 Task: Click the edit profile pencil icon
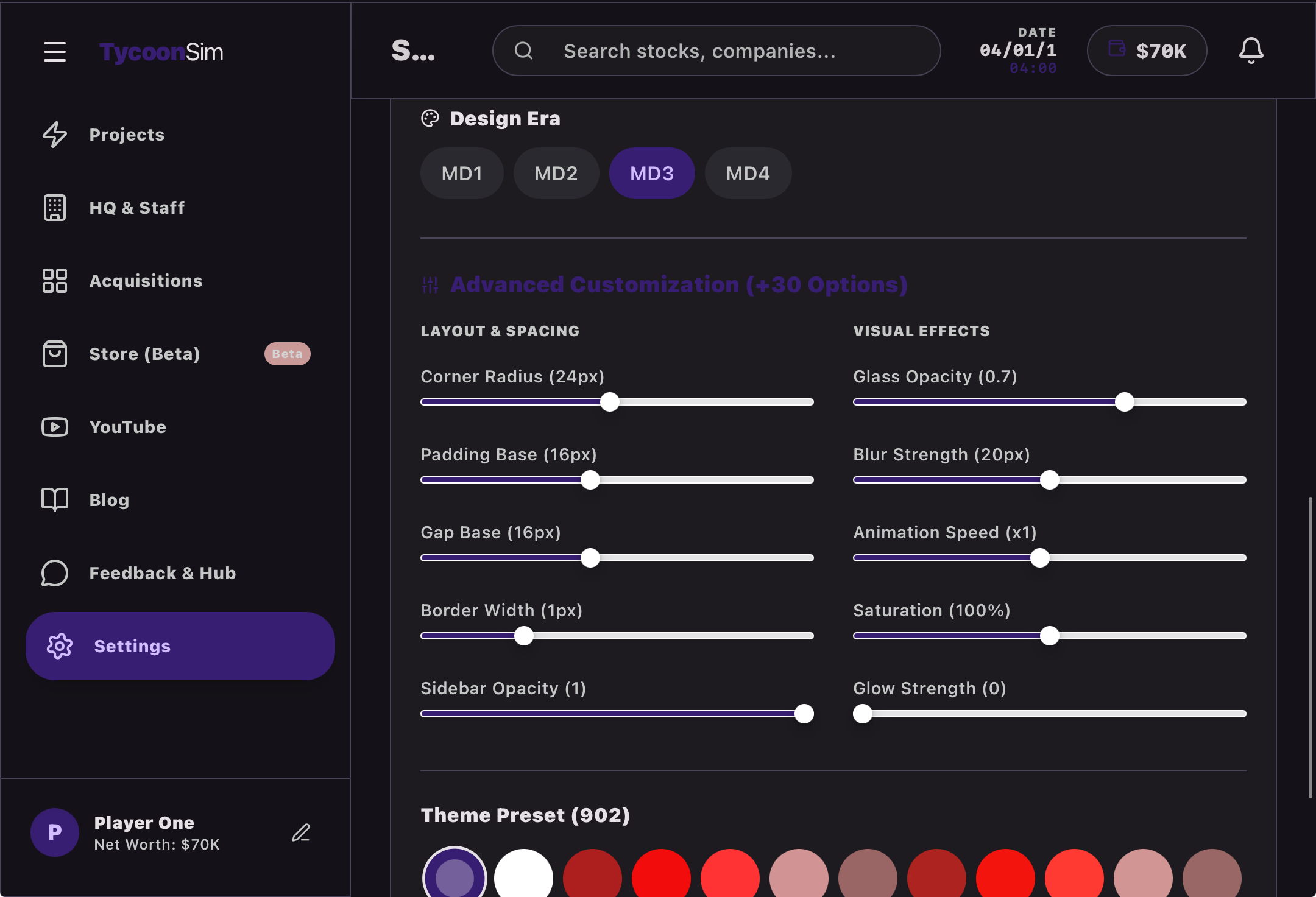click(301, 832)
